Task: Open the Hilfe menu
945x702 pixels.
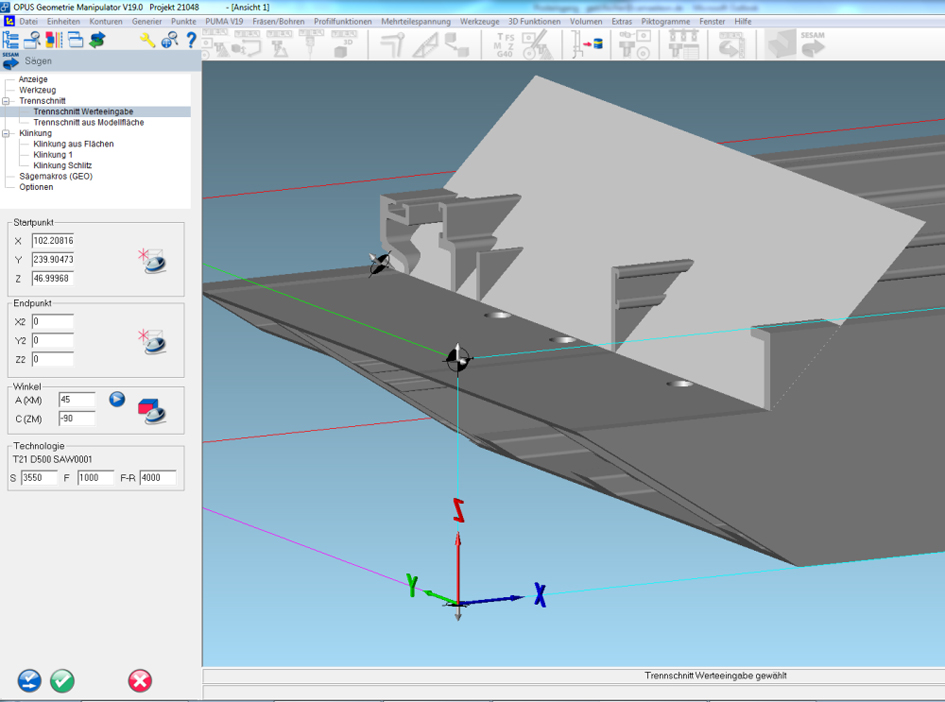Action: click(x=743, y=21)
